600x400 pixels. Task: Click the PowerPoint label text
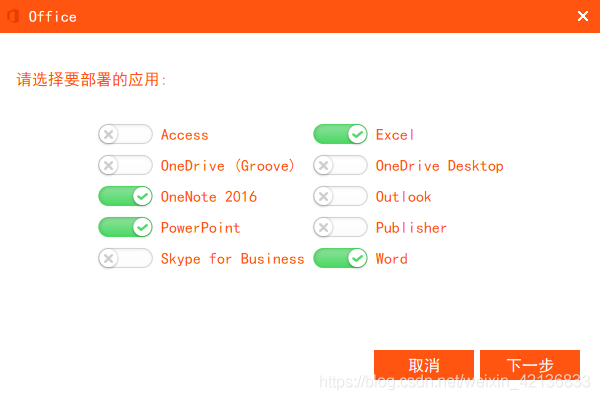[x=201, y=228]
